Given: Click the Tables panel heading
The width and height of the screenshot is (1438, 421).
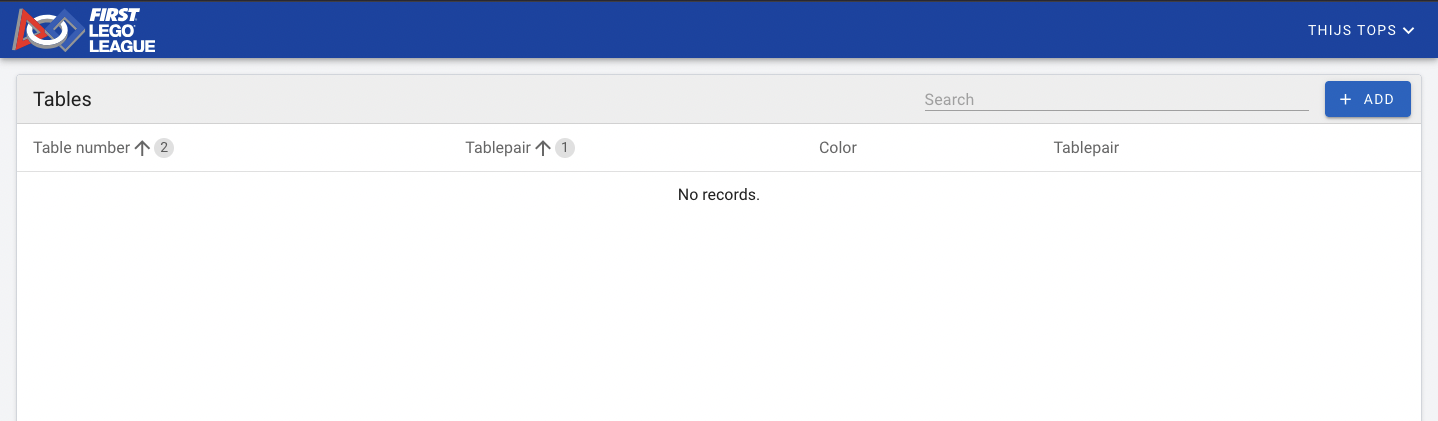Looking at the screenshot, I should (62, 99).
